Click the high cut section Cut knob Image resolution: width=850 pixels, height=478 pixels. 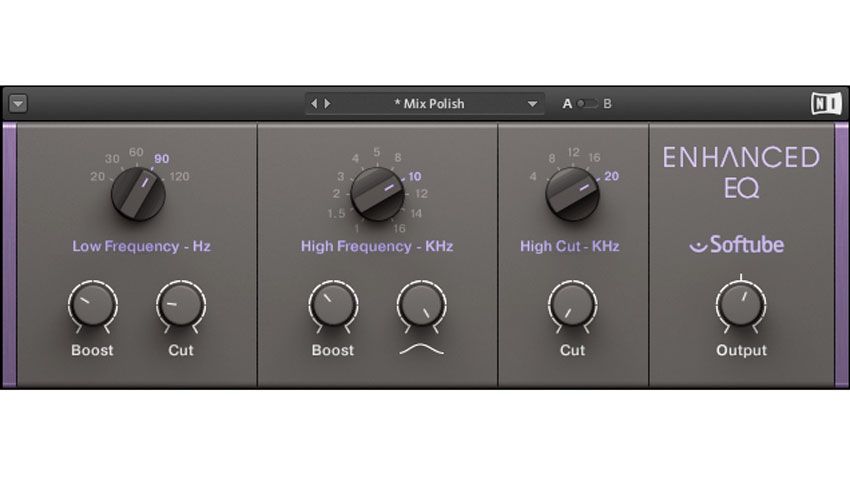[x=572, y=305]
